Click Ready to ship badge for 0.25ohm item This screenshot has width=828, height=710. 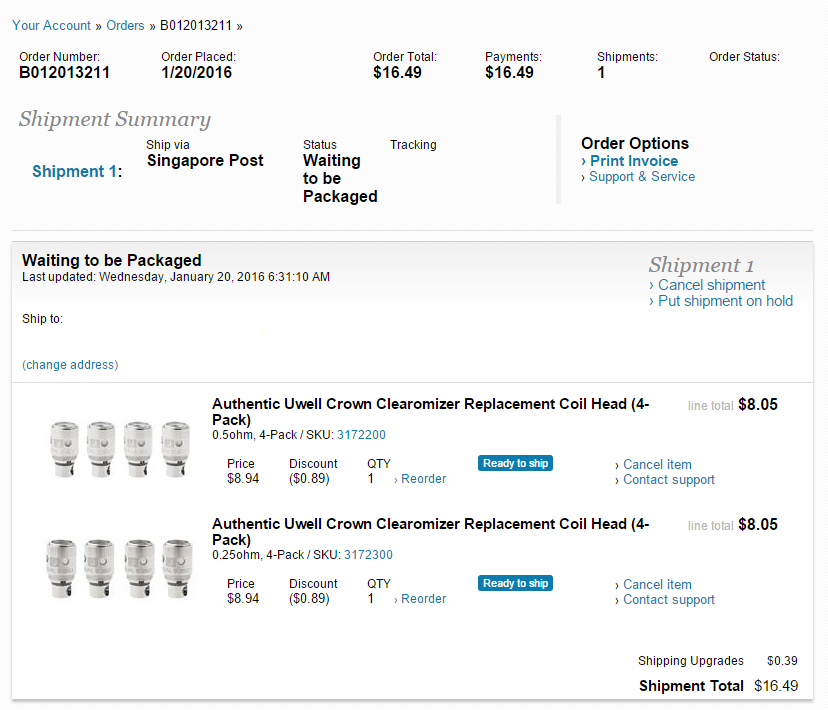[515, 584]
